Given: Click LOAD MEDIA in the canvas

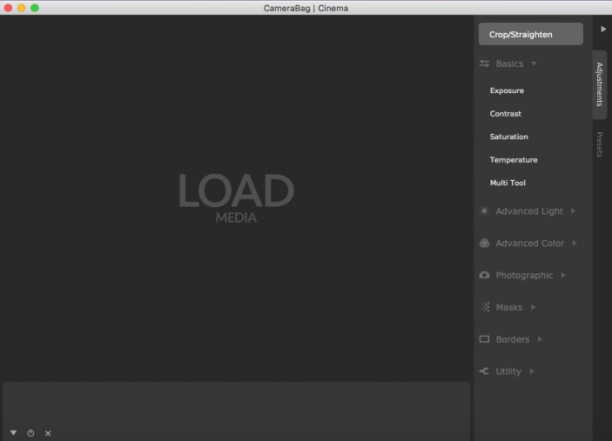Looking at the screenshot, I should tap(236, 198).
